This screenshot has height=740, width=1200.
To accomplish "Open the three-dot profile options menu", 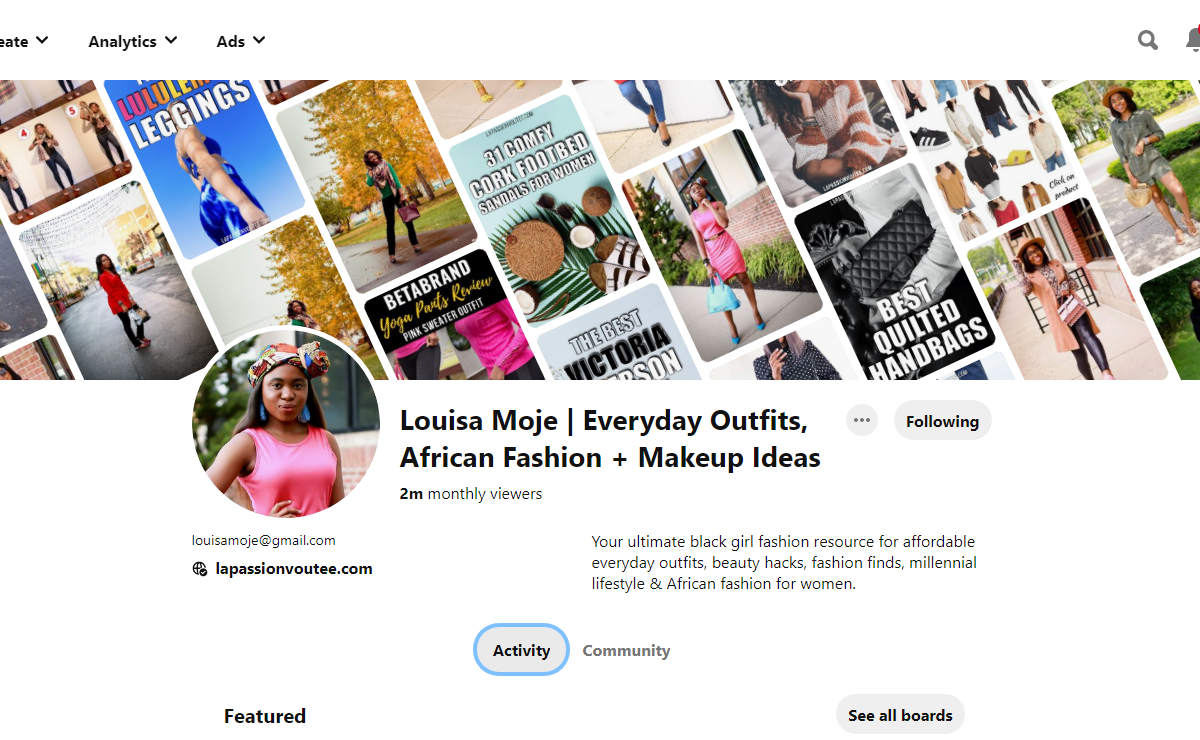I will click(x=862, y=420).
